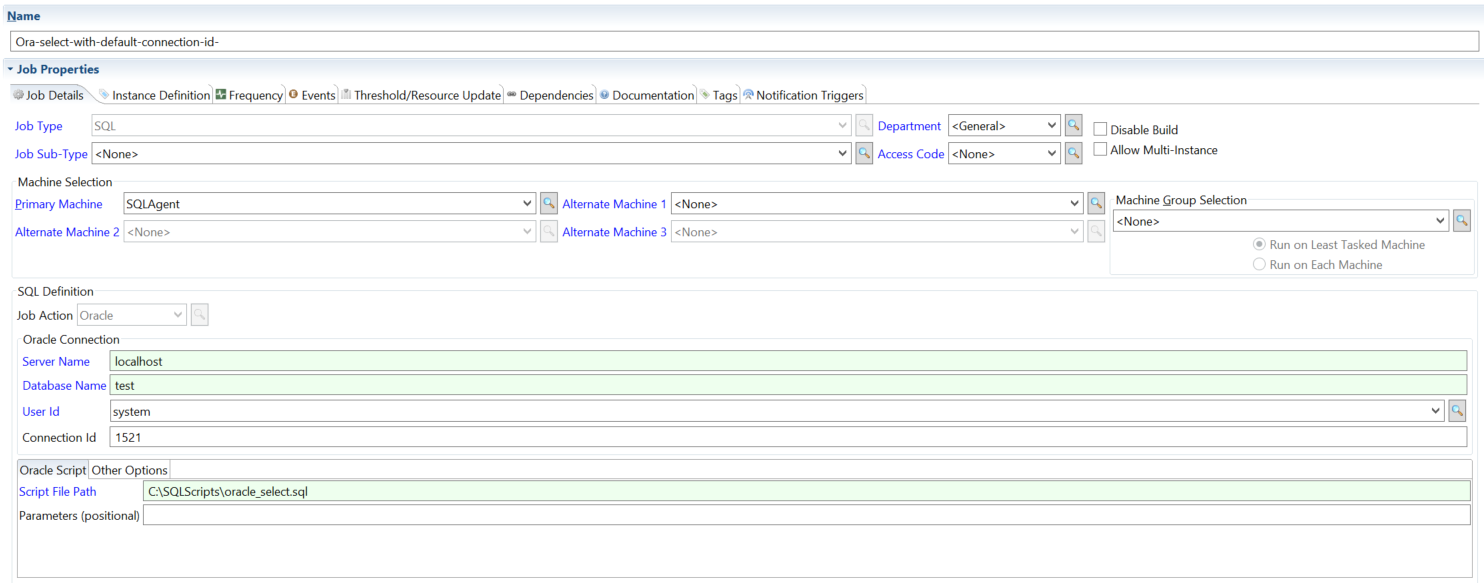Expand the Alternate Machine 1 dropdown

tap(1075, 204)
